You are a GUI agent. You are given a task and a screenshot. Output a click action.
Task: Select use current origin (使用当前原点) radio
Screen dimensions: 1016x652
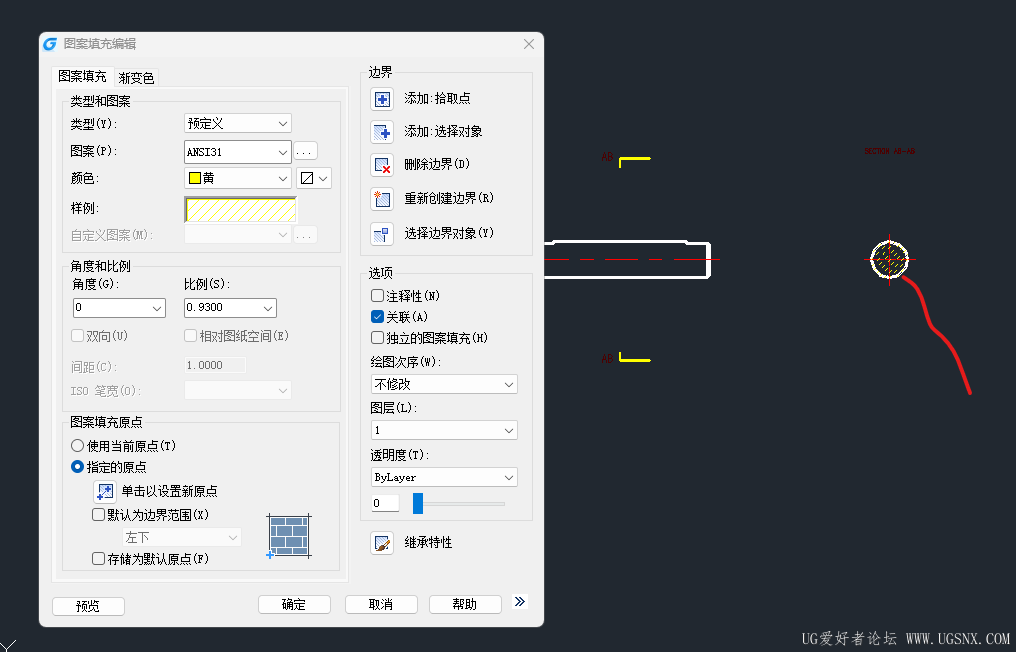pyautogui.click(x=77, y=445)
